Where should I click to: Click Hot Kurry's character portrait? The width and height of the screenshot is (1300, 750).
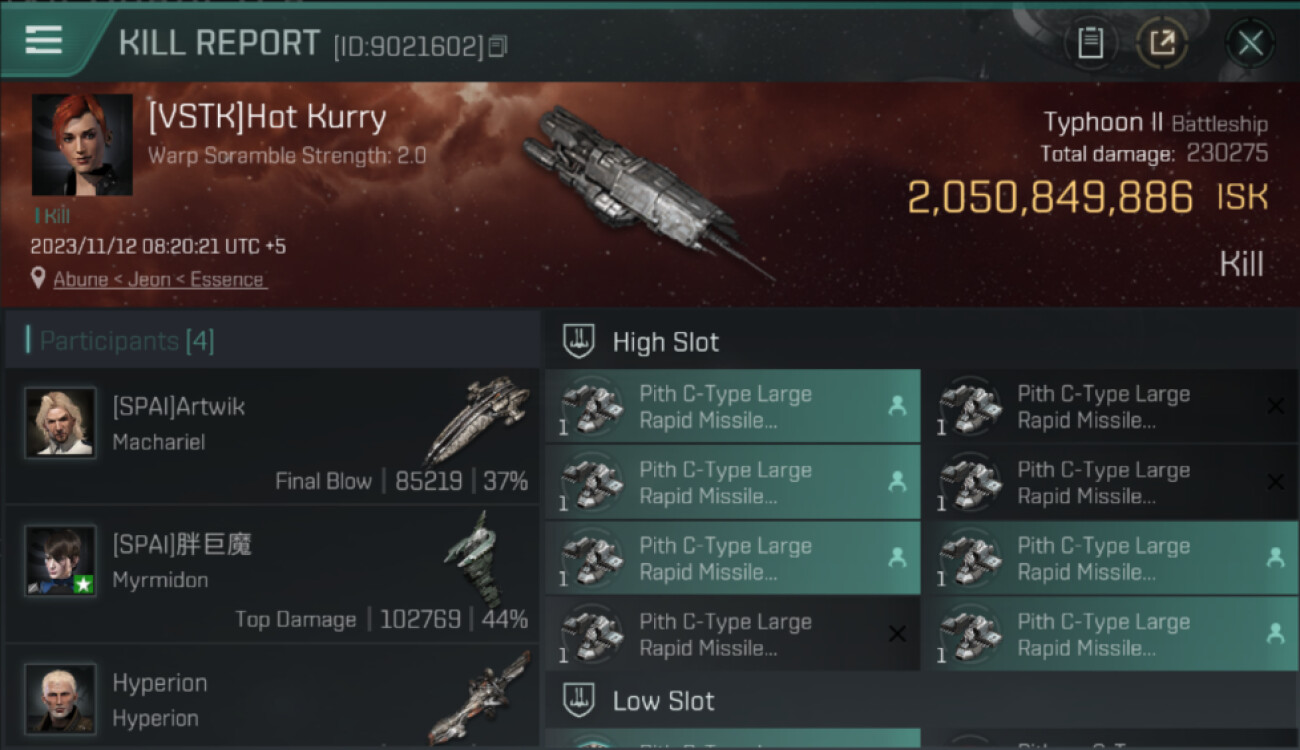(x=82, y=145)
